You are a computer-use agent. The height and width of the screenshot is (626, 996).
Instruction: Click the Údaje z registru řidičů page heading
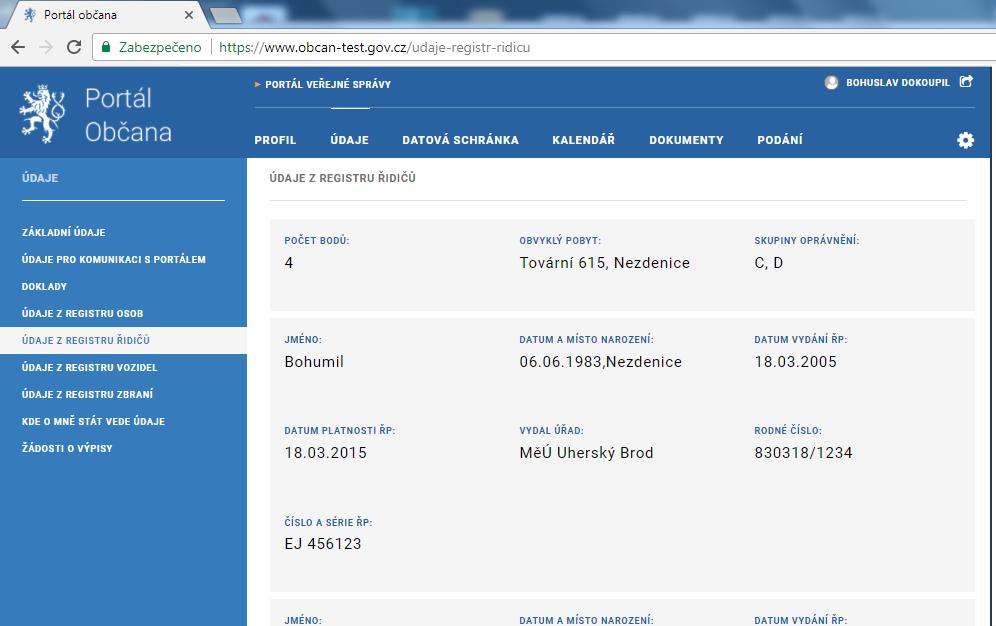coord(342,178)
